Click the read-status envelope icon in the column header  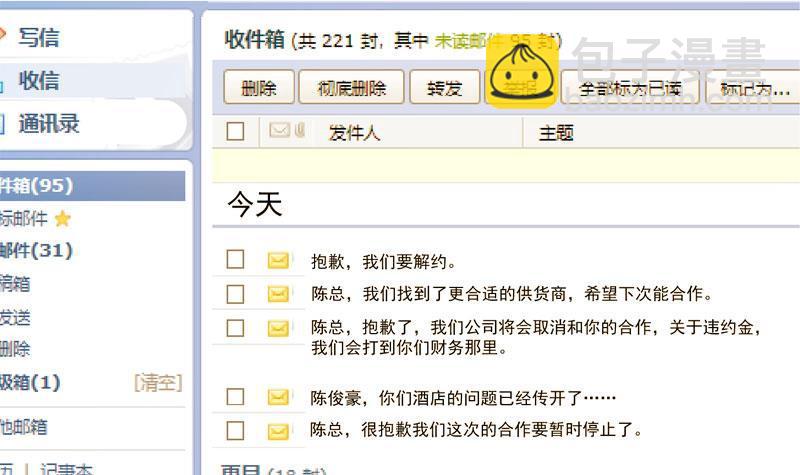coord(279,130)
